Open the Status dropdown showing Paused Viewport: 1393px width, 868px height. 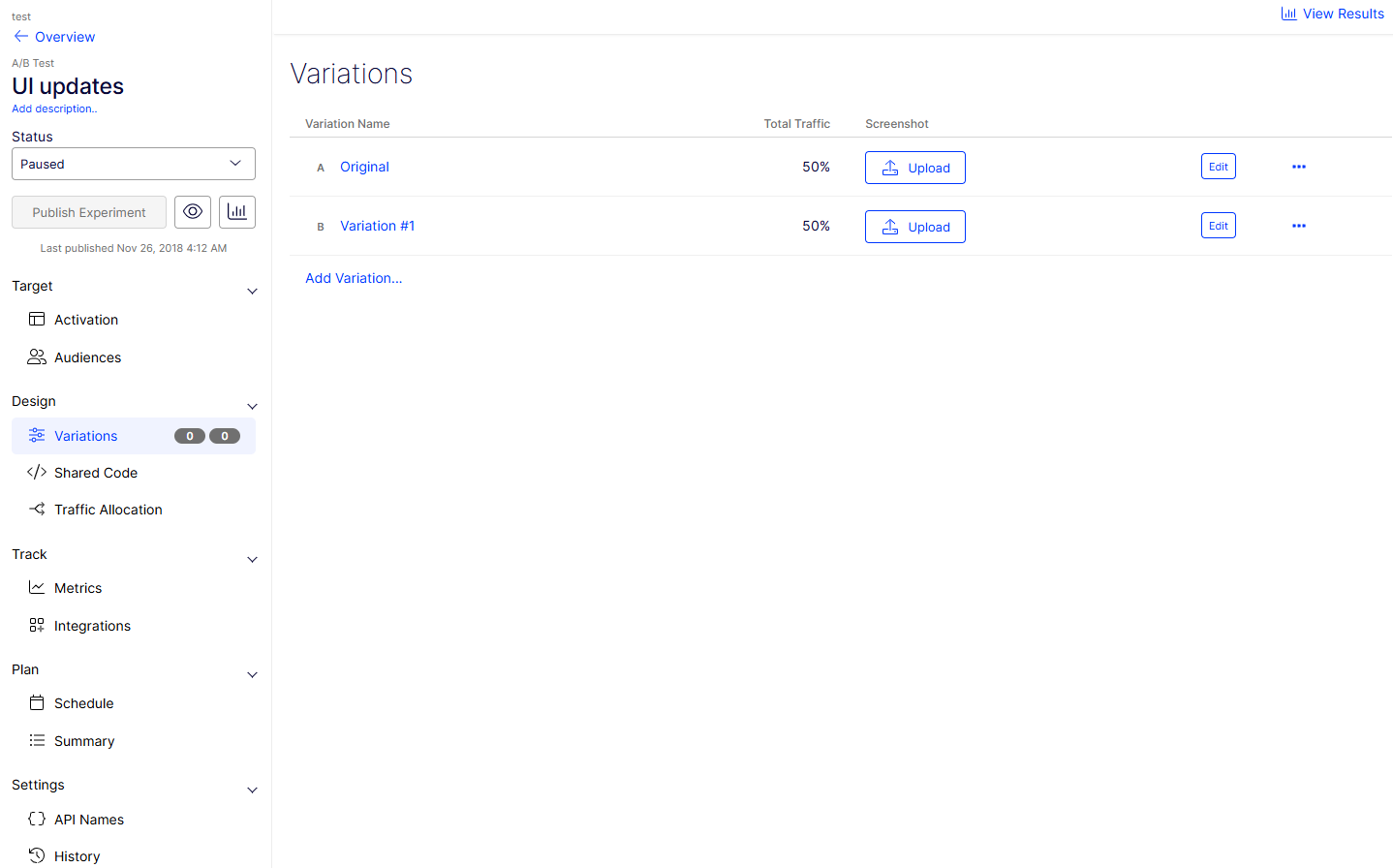click(134, 164)
